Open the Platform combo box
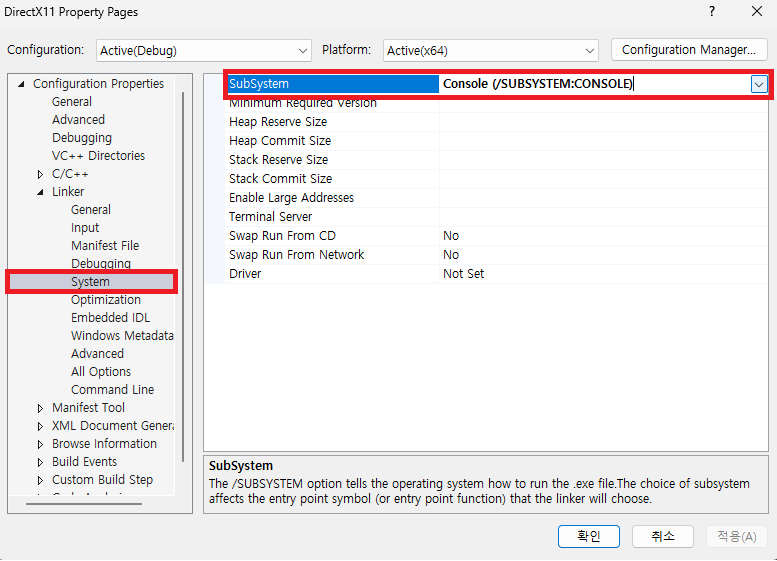Screen dimensions: 777x561 (491, 51)
